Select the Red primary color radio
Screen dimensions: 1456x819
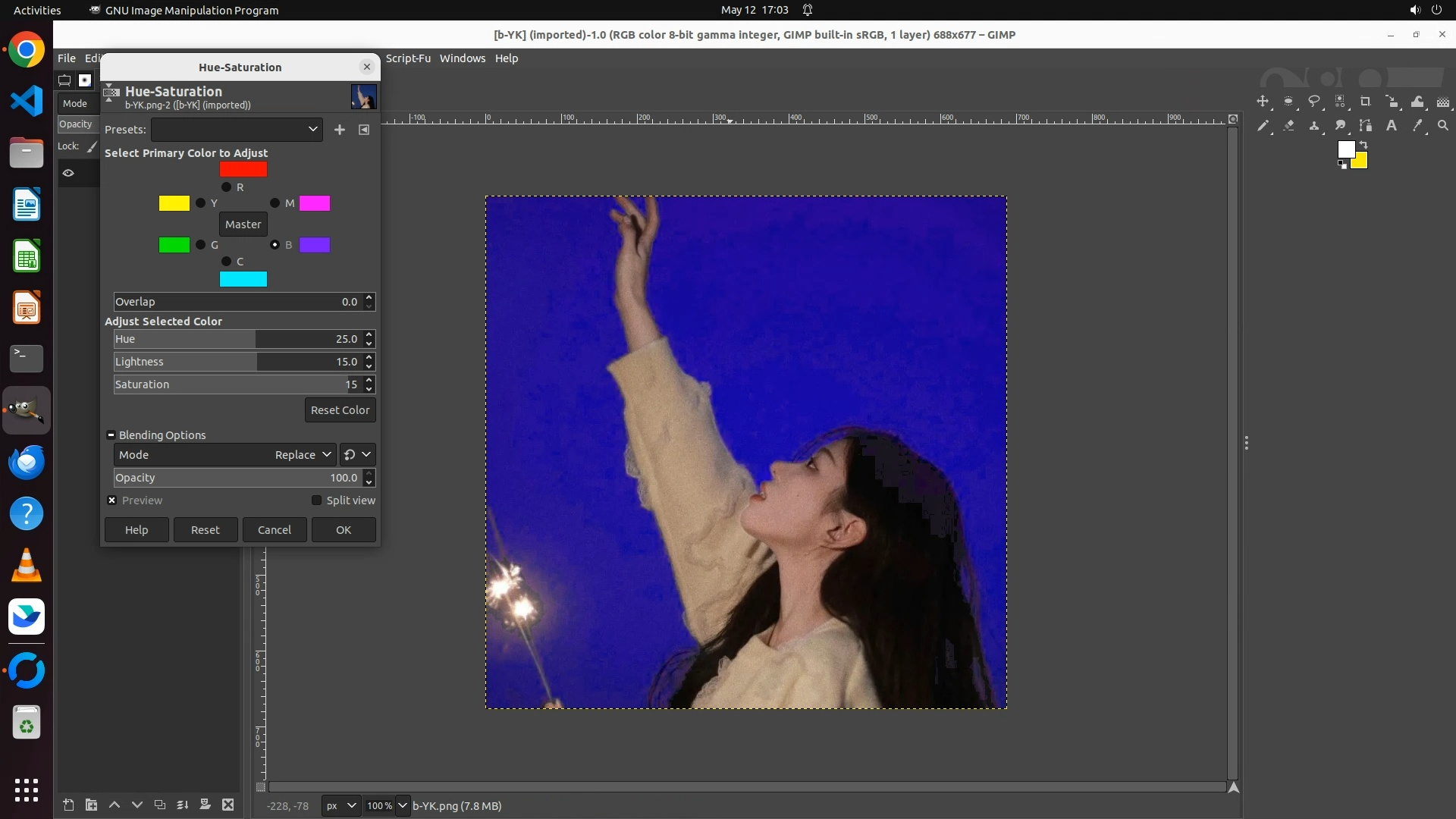[x=226, y=187]
